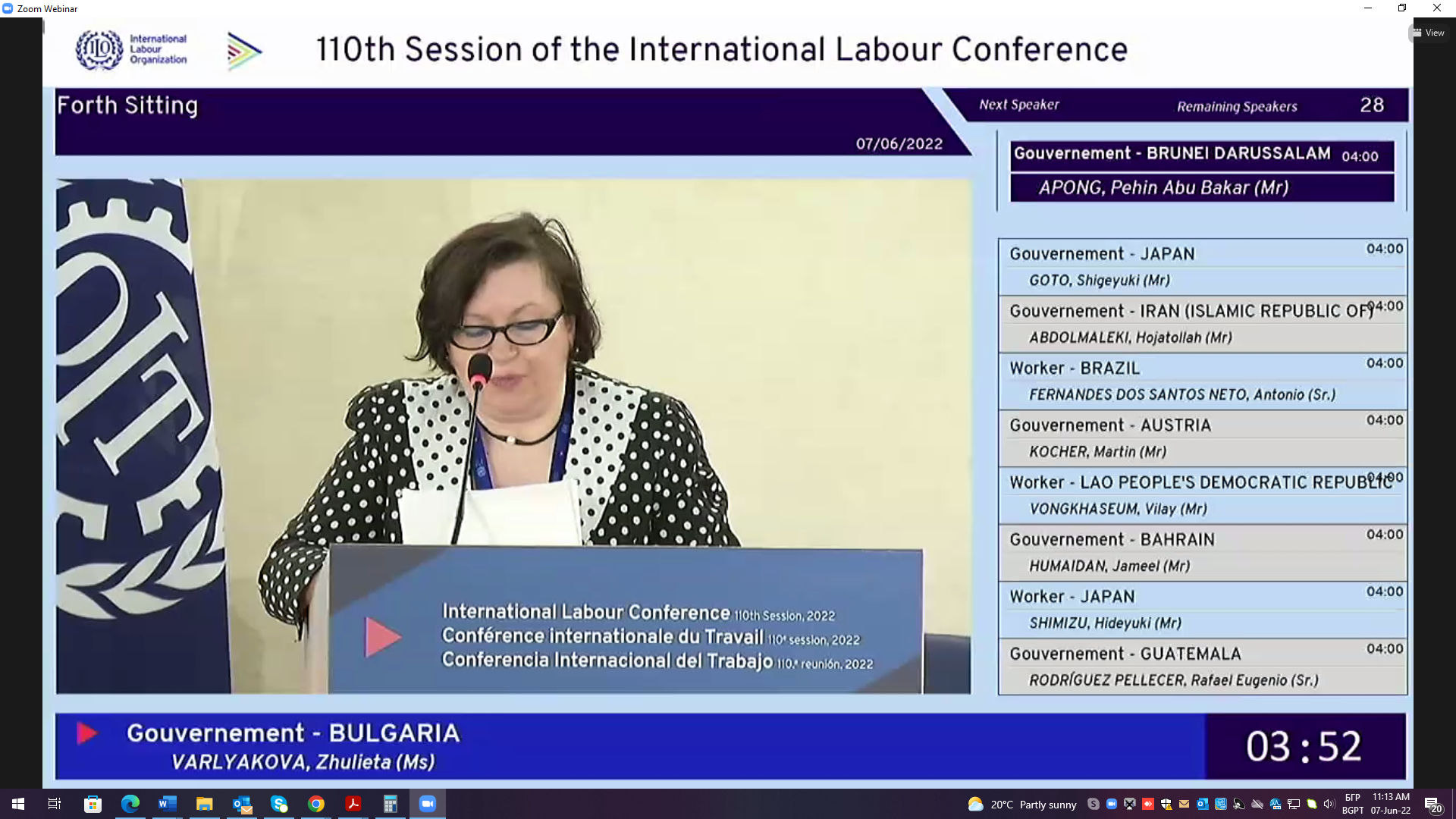The width and height of the screenshot is (1456, 819).
Task: Open the View options button
Action: (1429, 33)
